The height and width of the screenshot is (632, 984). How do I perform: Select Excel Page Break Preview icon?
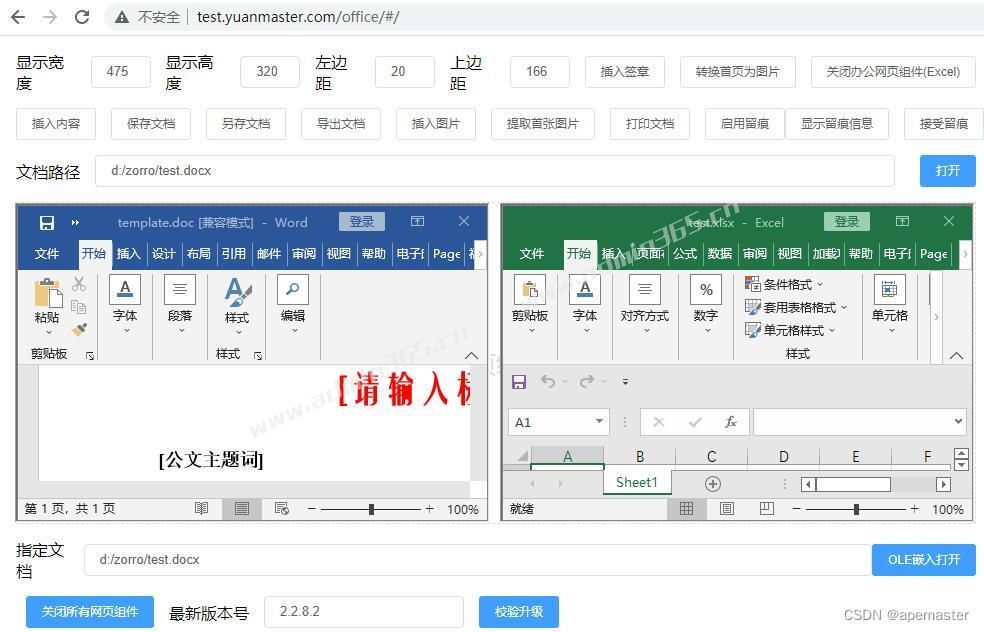[766, 508]
